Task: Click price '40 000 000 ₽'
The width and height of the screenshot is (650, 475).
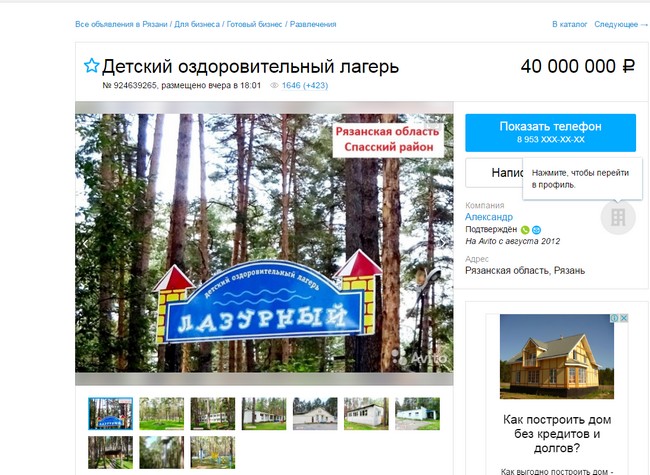Action: click(578, 66)
